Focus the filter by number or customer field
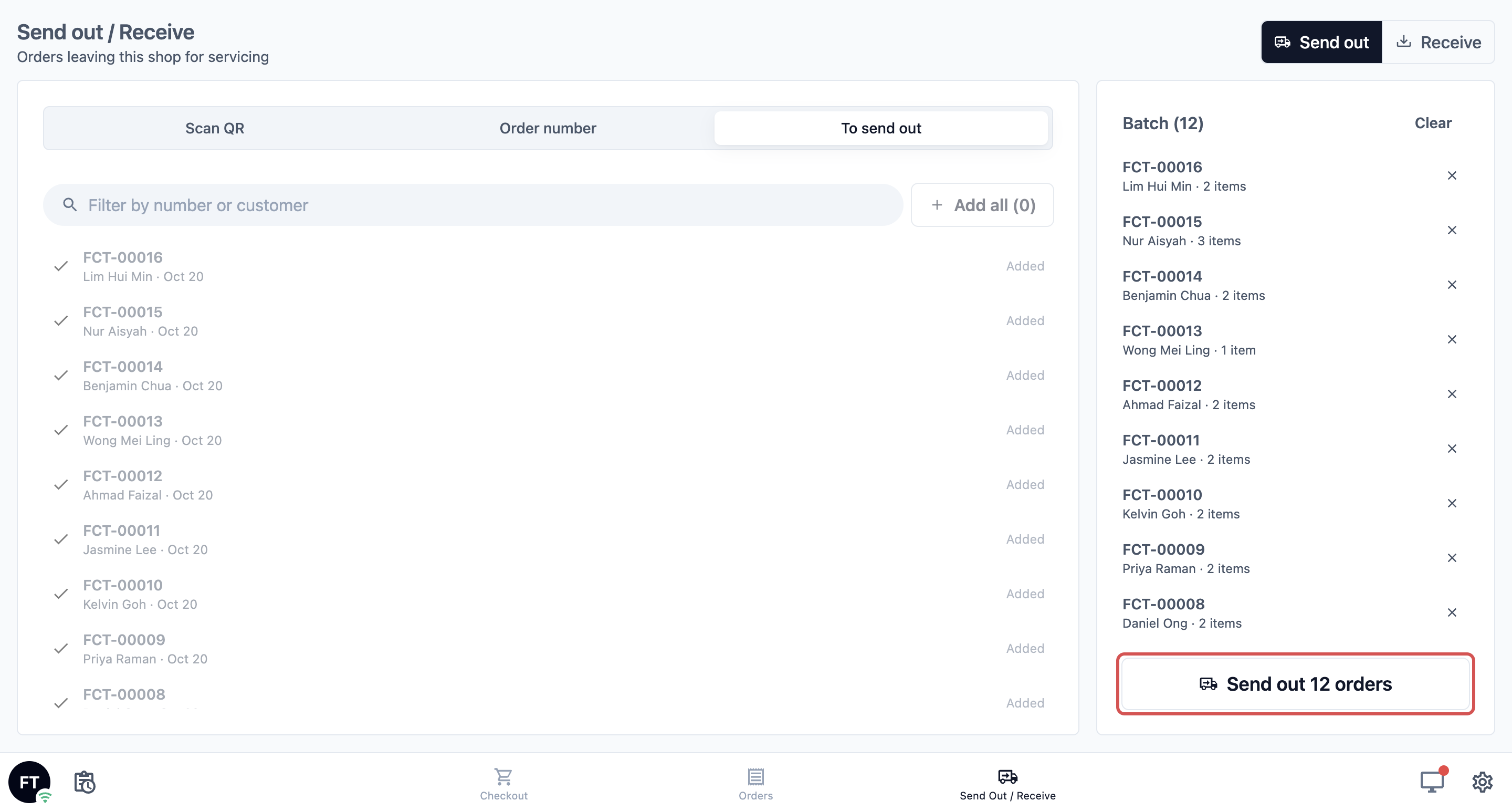The height and width of the screenshot is (811, 1512). coord(472,205)
